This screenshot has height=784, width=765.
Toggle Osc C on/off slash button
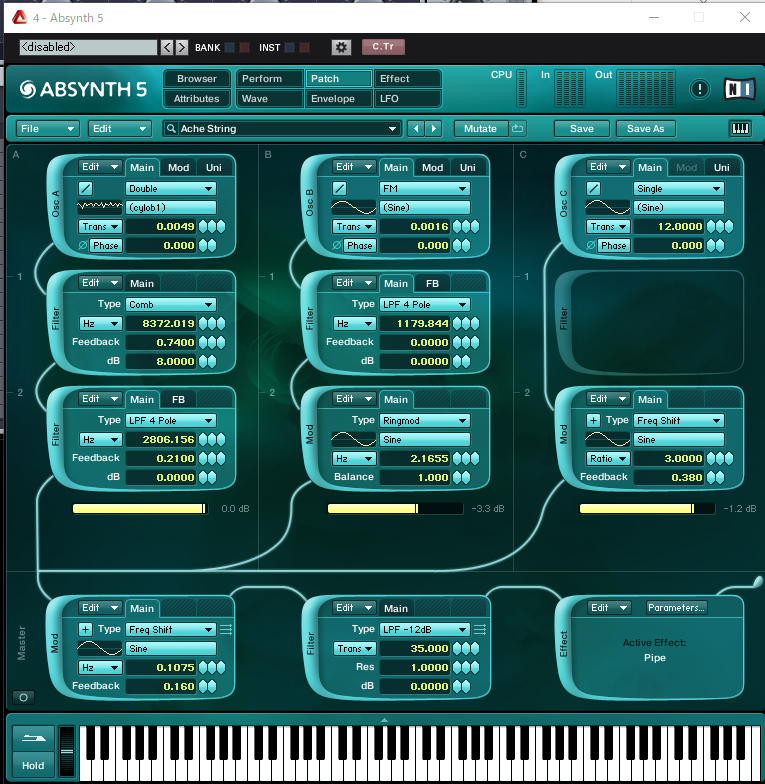[594, 188]
